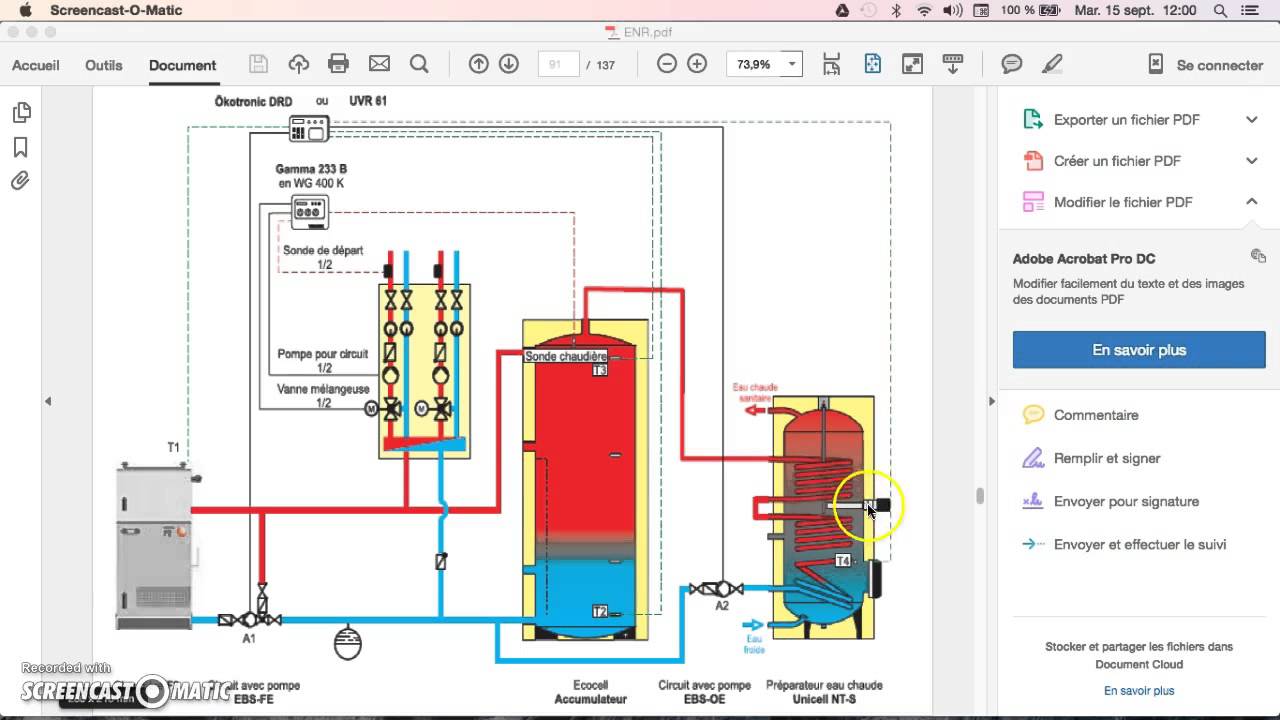The image size is (1280, 720).
Task: Open the volume control in menu bar
Action: point(953,10)
